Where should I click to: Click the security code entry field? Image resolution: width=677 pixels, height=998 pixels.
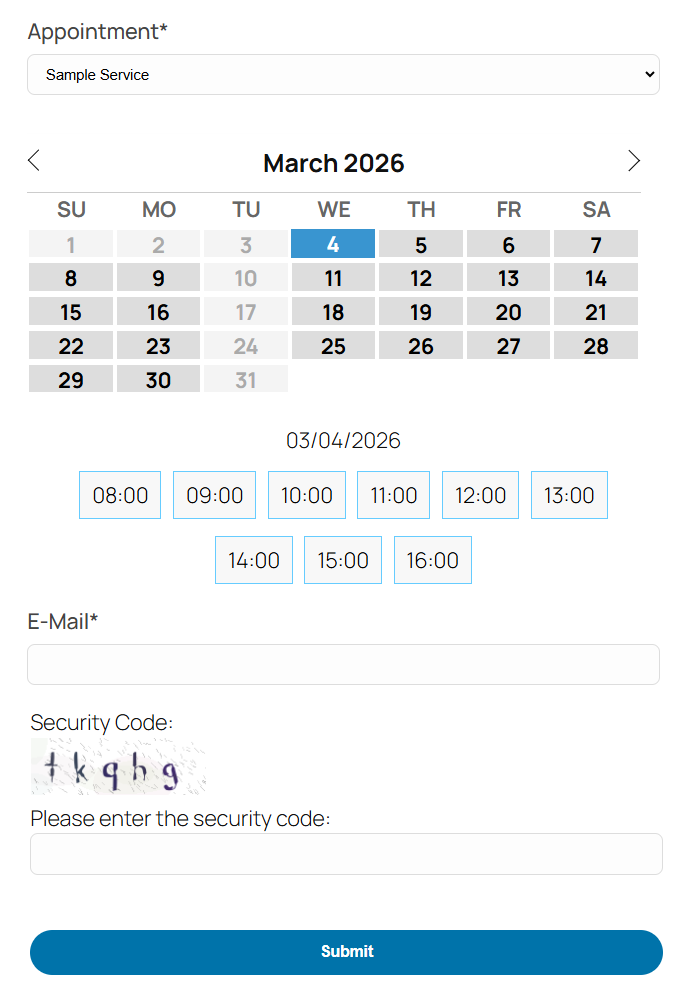click(346, 854)
